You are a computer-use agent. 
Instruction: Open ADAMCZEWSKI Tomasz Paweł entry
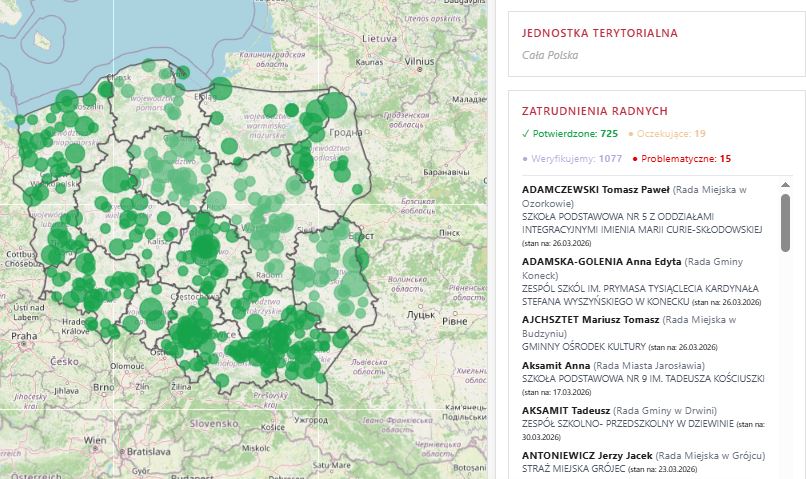click(x=590, y=189)
